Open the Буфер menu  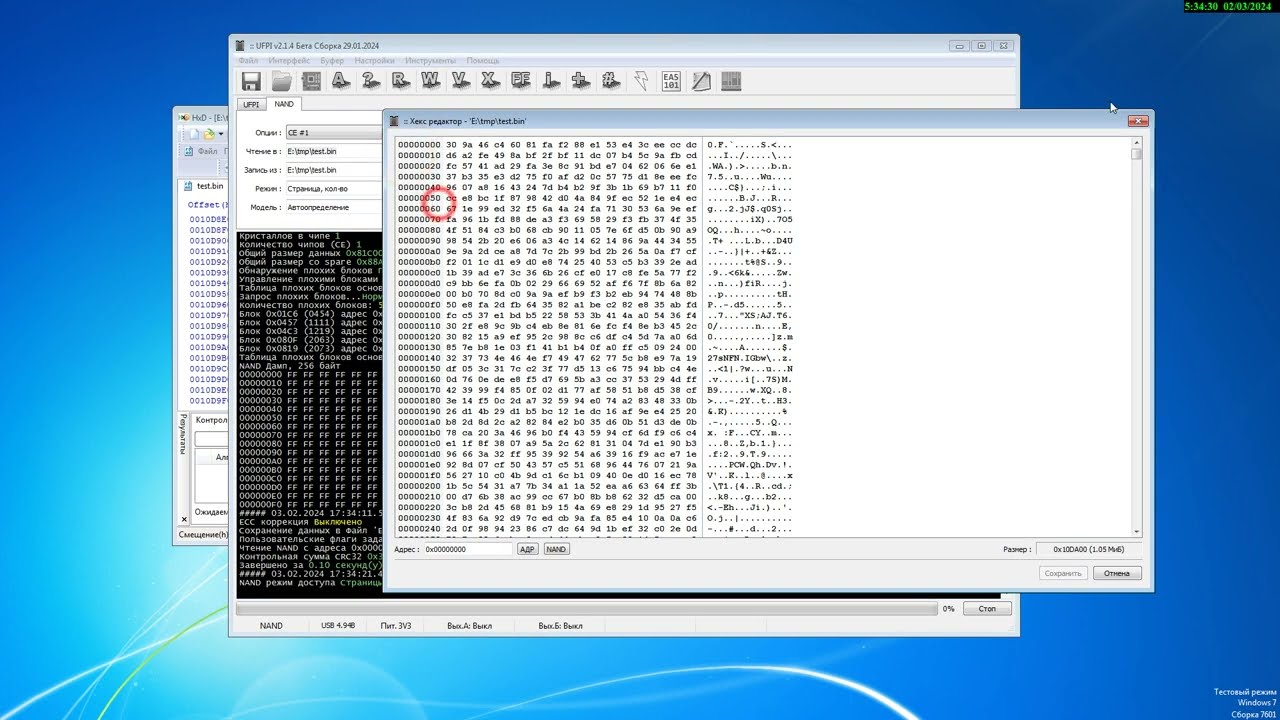pos(332,61)
